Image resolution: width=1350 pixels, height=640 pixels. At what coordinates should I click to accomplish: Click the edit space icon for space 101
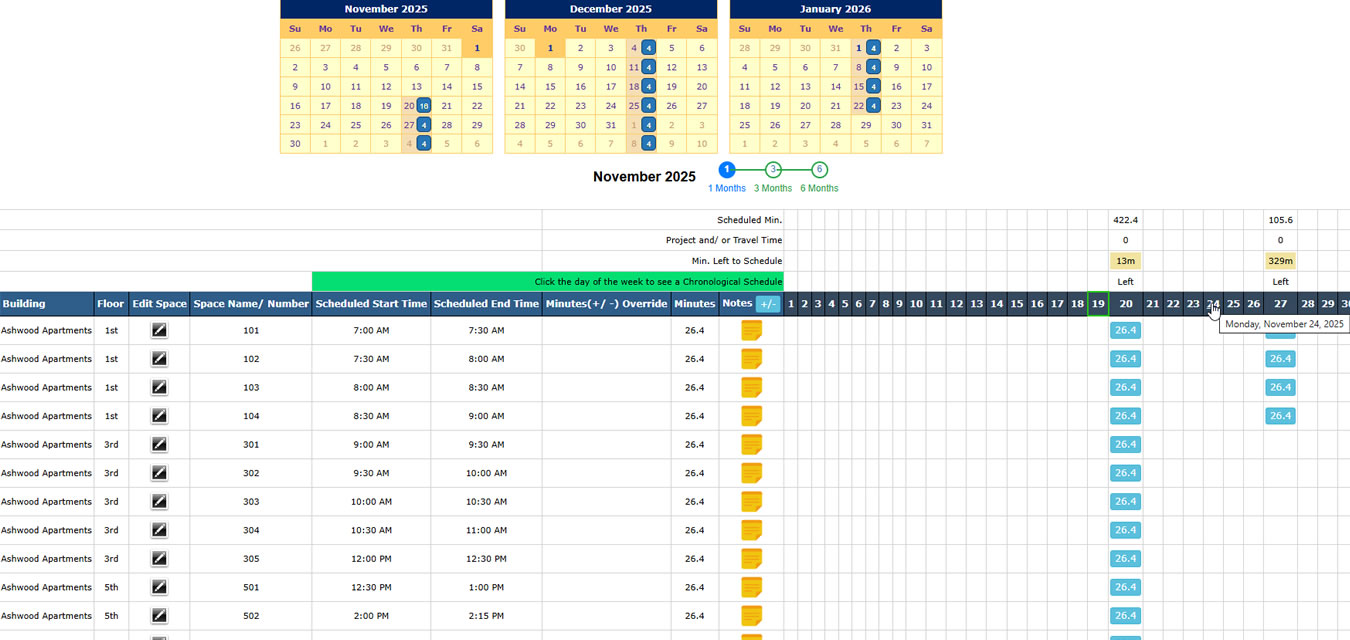tap(158, 330)
